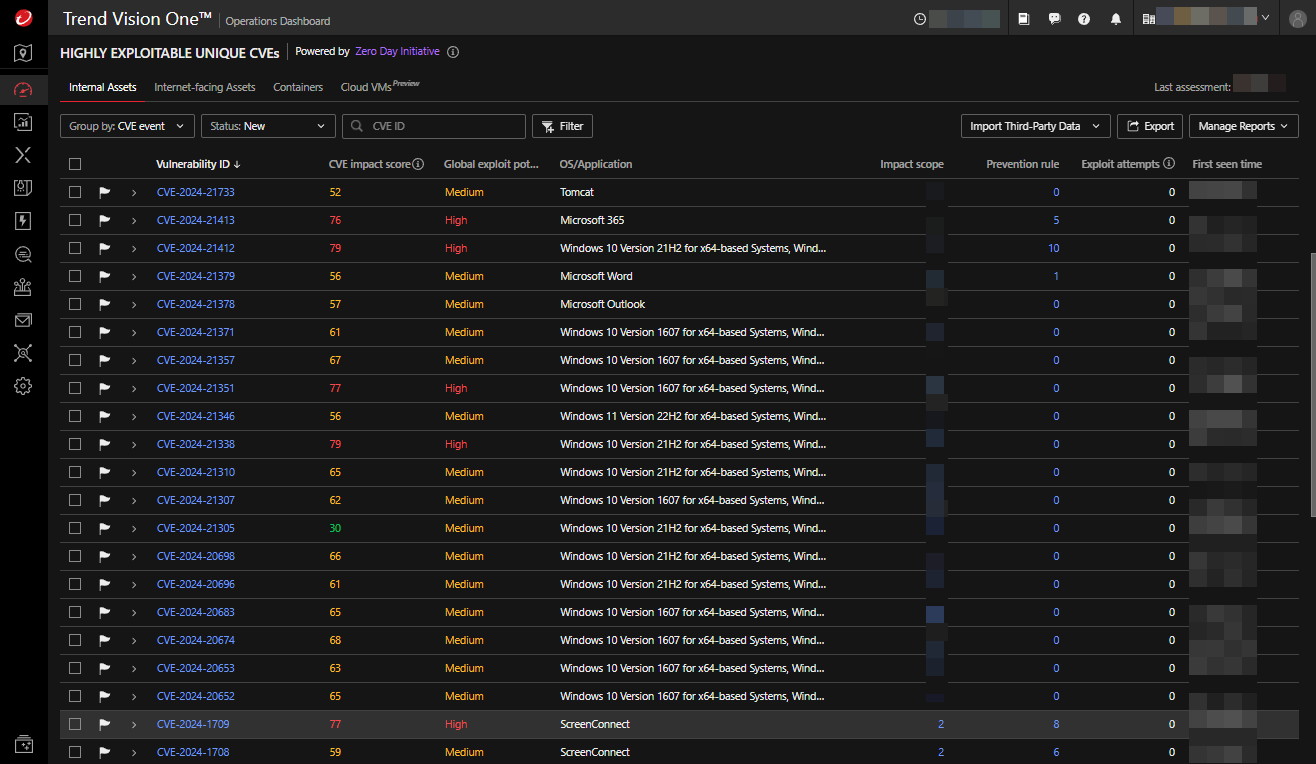Click the info icon beside Zero Day Initiative
Viewport: 1316px width, 764px height.
453,52
